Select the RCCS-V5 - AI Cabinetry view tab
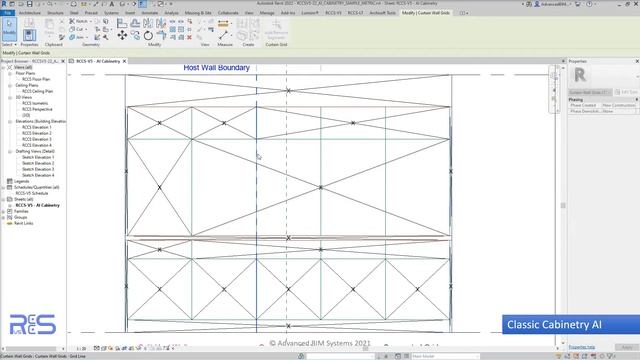640x360 pixels. coord(98,61)
